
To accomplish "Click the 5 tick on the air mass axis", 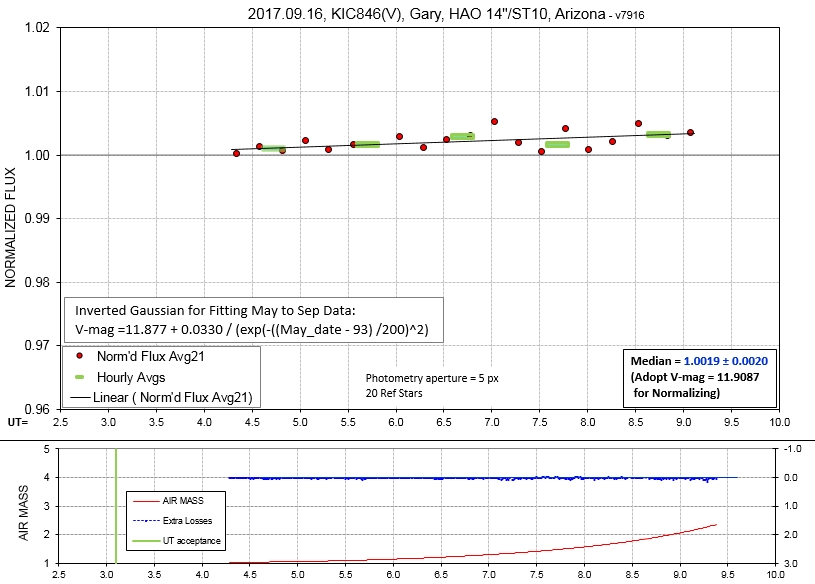I will click(47, 449).
